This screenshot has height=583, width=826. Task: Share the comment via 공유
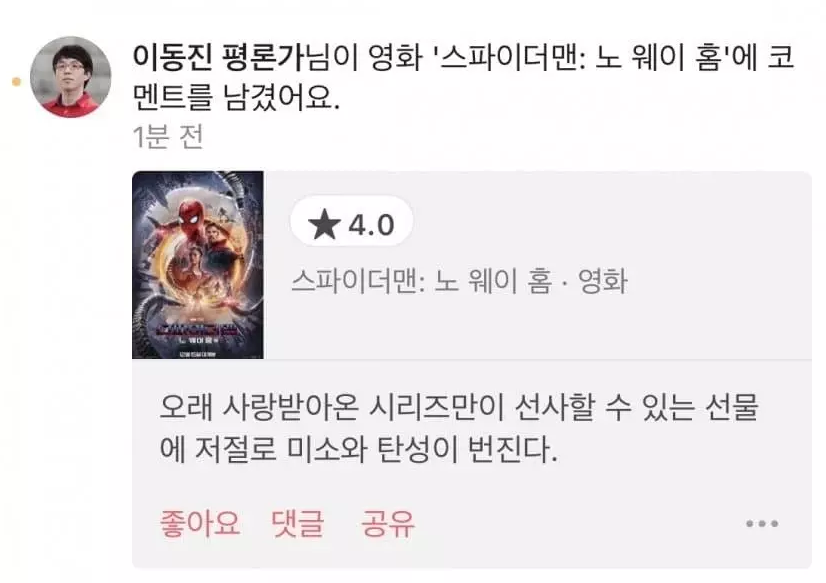(x=388, y=523)
